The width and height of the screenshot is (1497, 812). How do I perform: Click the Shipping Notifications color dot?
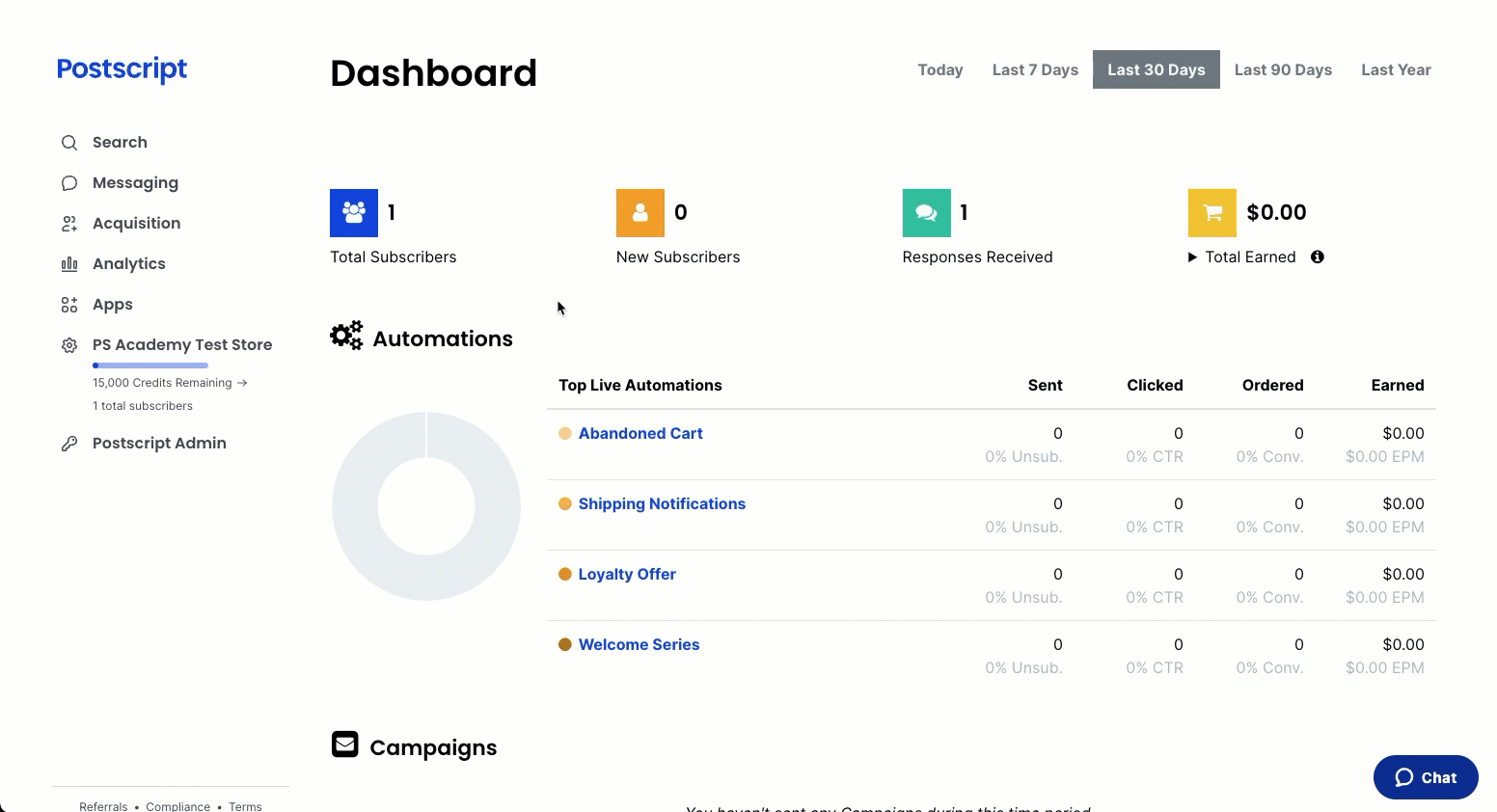(565, 504)
